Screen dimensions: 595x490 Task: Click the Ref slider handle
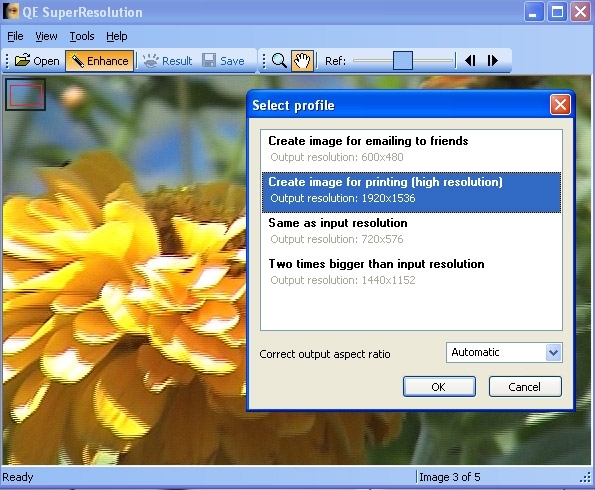click(x=403, y=60)
